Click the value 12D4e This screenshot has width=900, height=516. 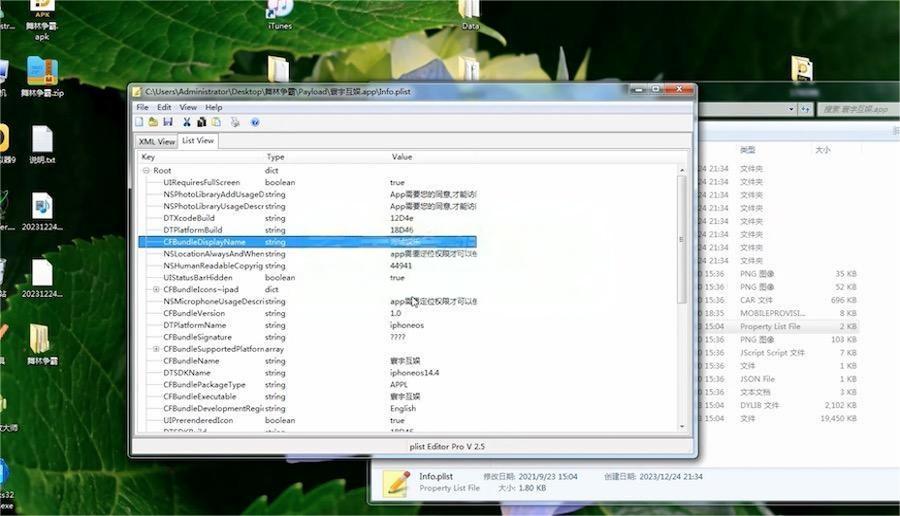click(x=402, y=218)
